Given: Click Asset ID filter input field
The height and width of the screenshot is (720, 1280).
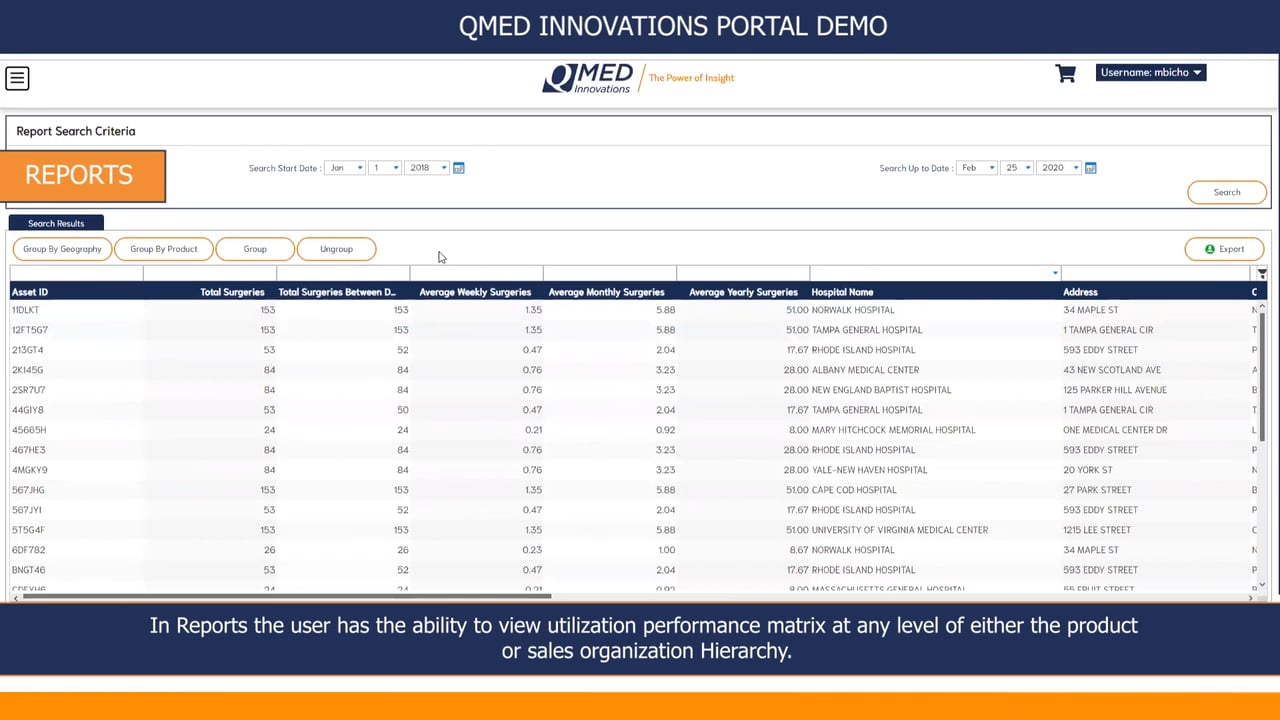Looking at the screenshot, I should tap(76, 273).
